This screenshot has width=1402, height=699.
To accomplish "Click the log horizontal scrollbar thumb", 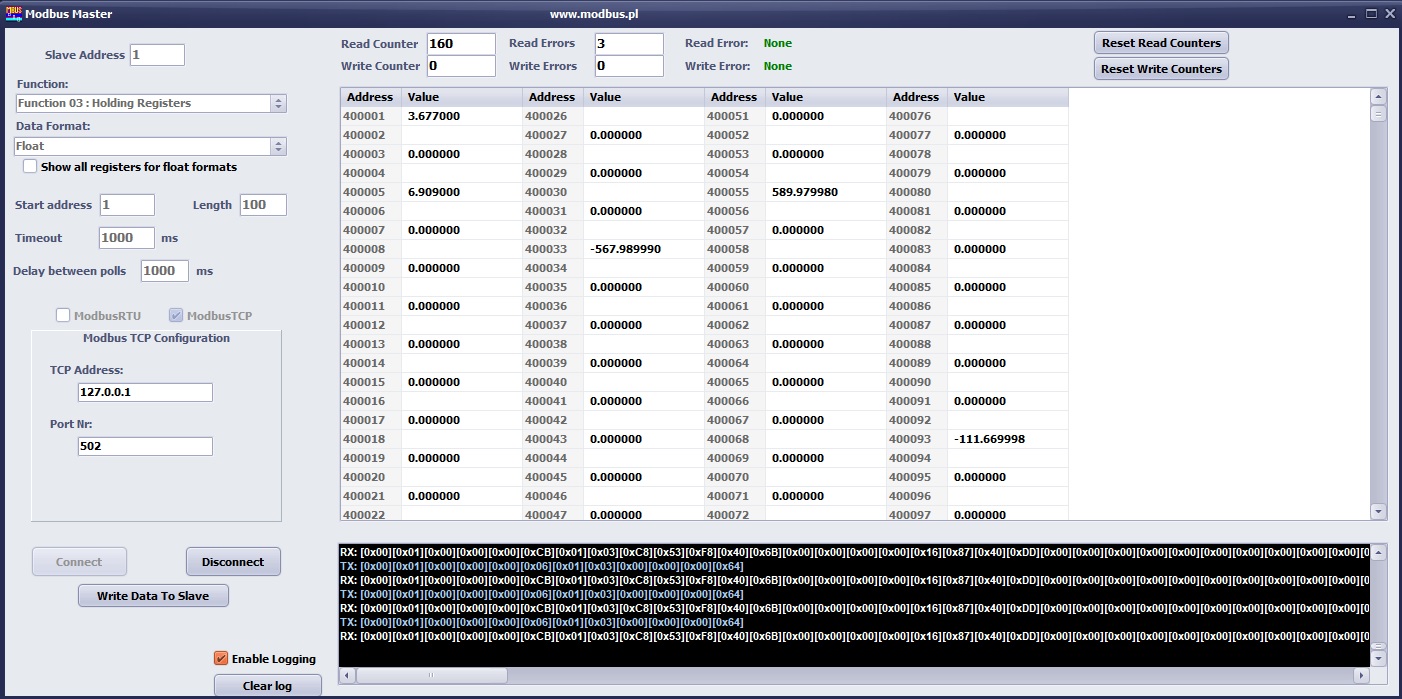I will [431, 675].
